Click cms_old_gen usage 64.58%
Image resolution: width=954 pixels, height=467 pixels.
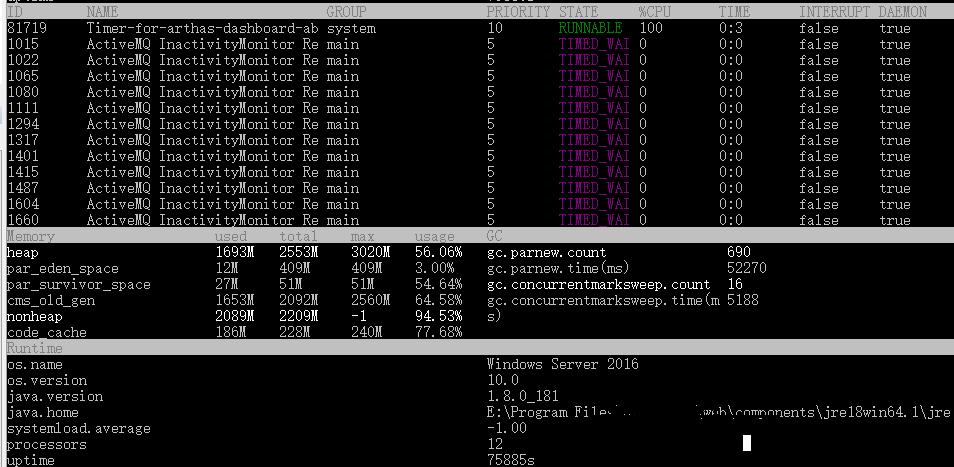[439, 300]
